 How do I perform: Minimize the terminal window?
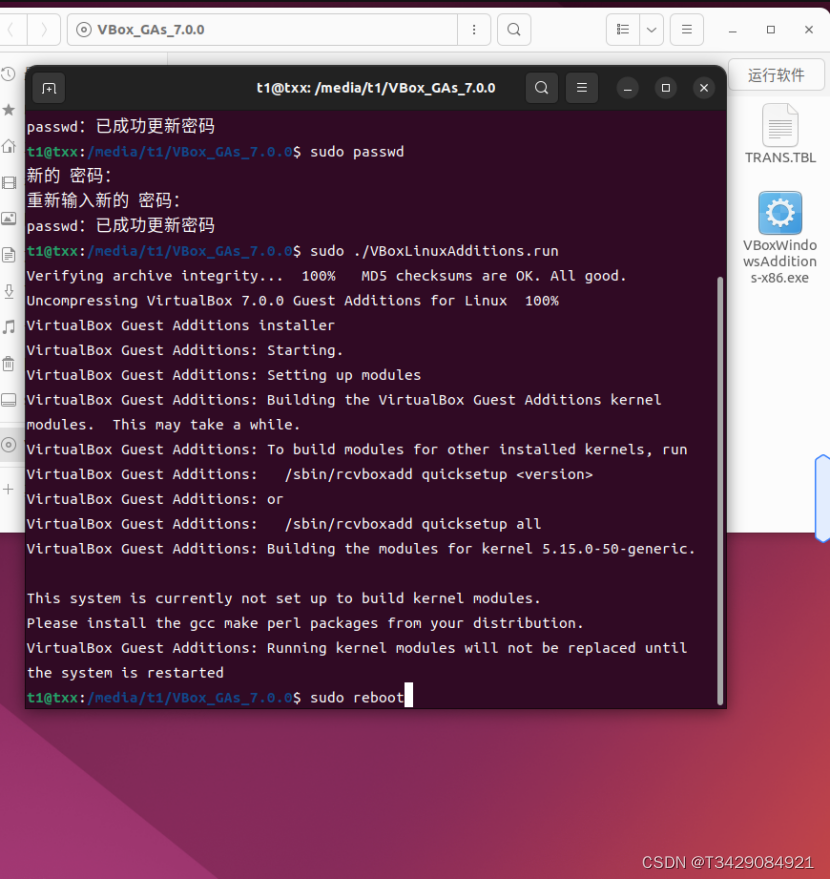628,89
